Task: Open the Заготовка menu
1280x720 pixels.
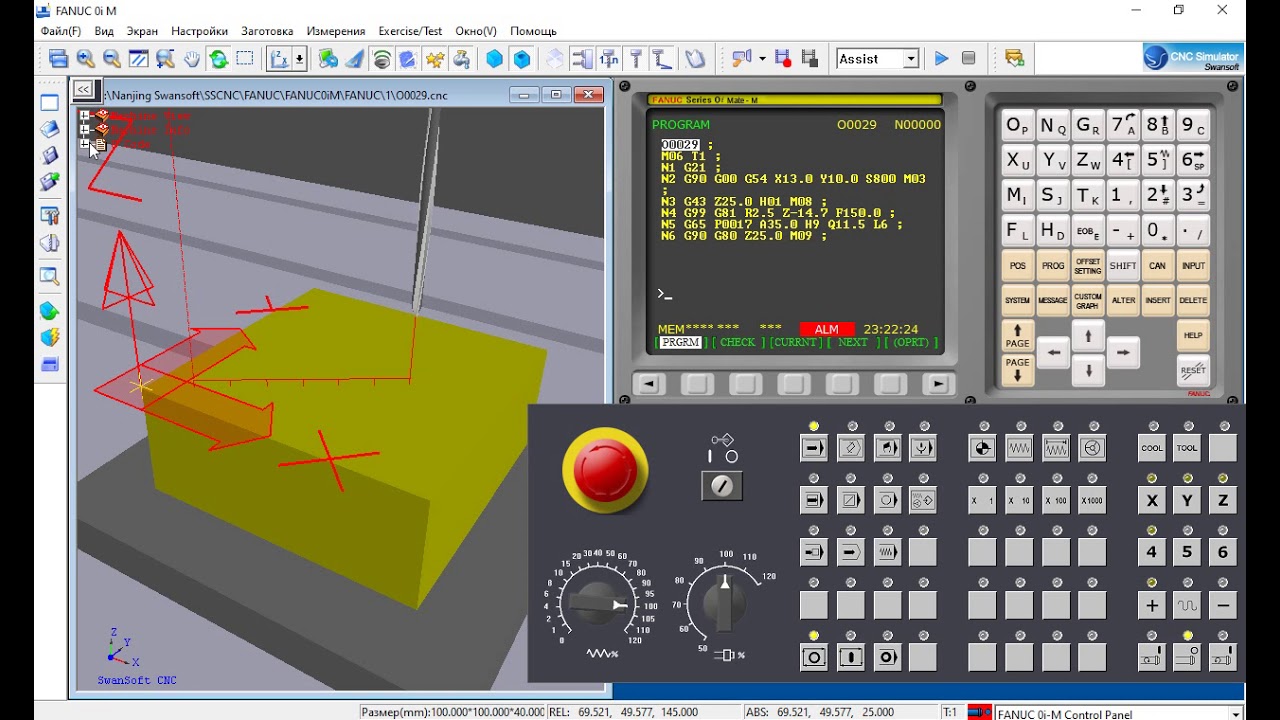Action: (268, 31)
